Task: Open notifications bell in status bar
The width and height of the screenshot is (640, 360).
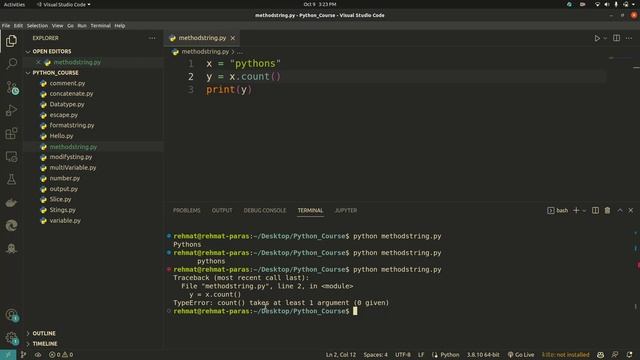Action: tap(629, 355)
